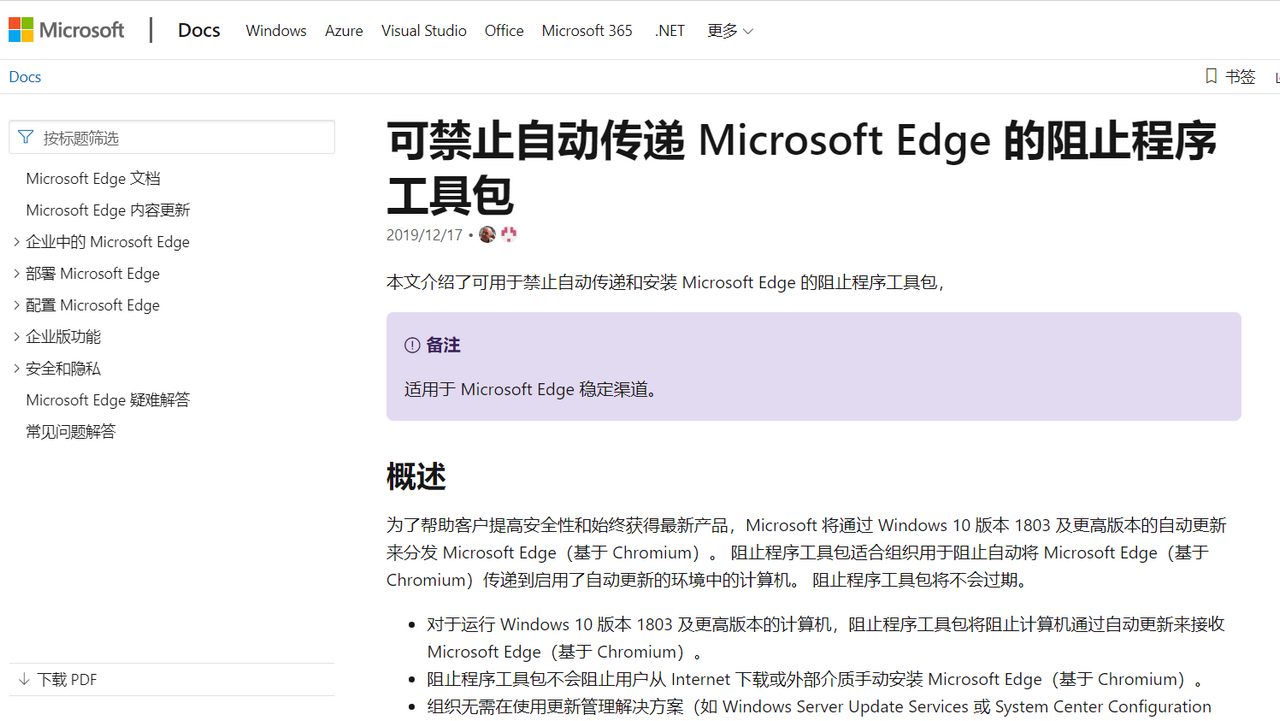
Task: Open the Office menu item
Action: pos(504,30)
